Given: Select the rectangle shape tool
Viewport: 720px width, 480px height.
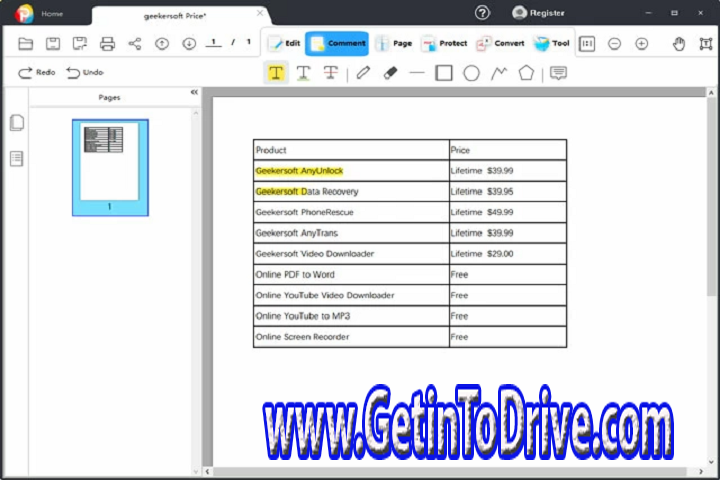Looking at the screenshot, I should pos(444,73).
